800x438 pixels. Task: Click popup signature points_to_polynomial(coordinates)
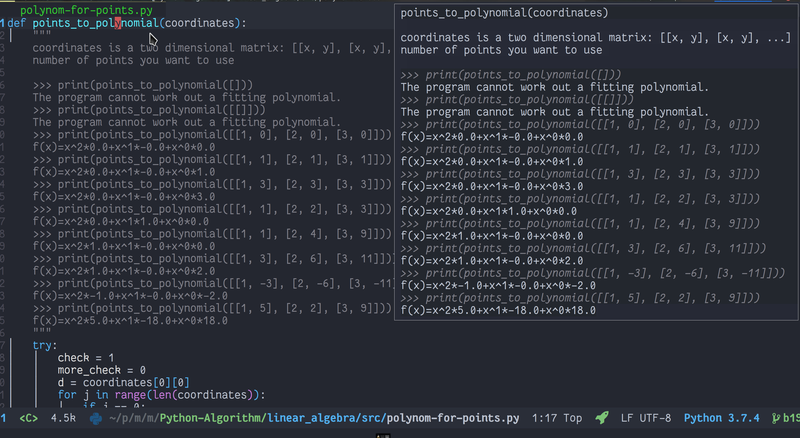504,13
